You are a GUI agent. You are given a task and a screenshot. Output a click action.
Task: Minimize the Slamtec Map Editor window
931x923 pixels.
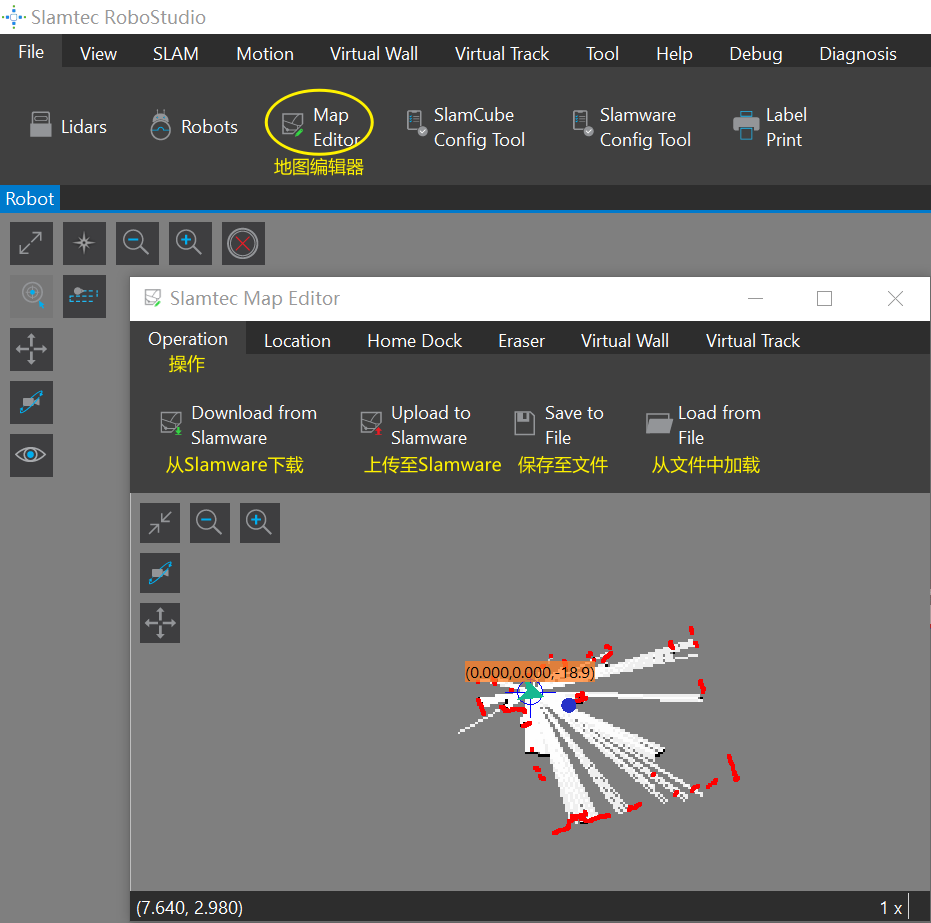click(x=755, y=299)
